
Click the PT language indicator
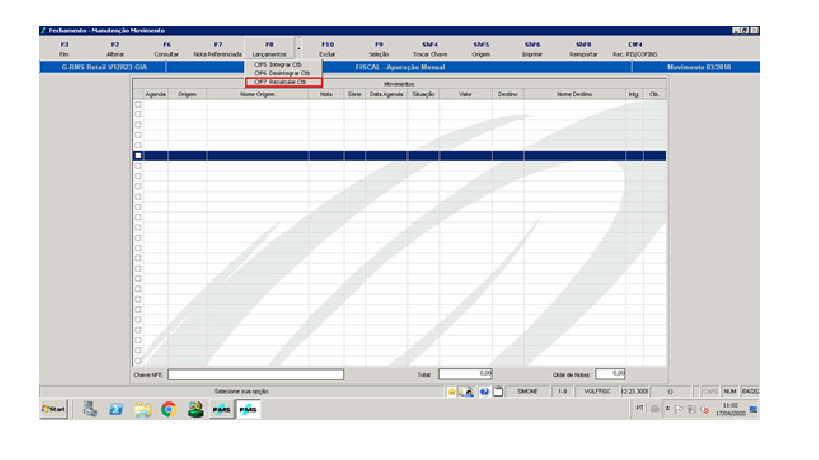click(640, 408)
